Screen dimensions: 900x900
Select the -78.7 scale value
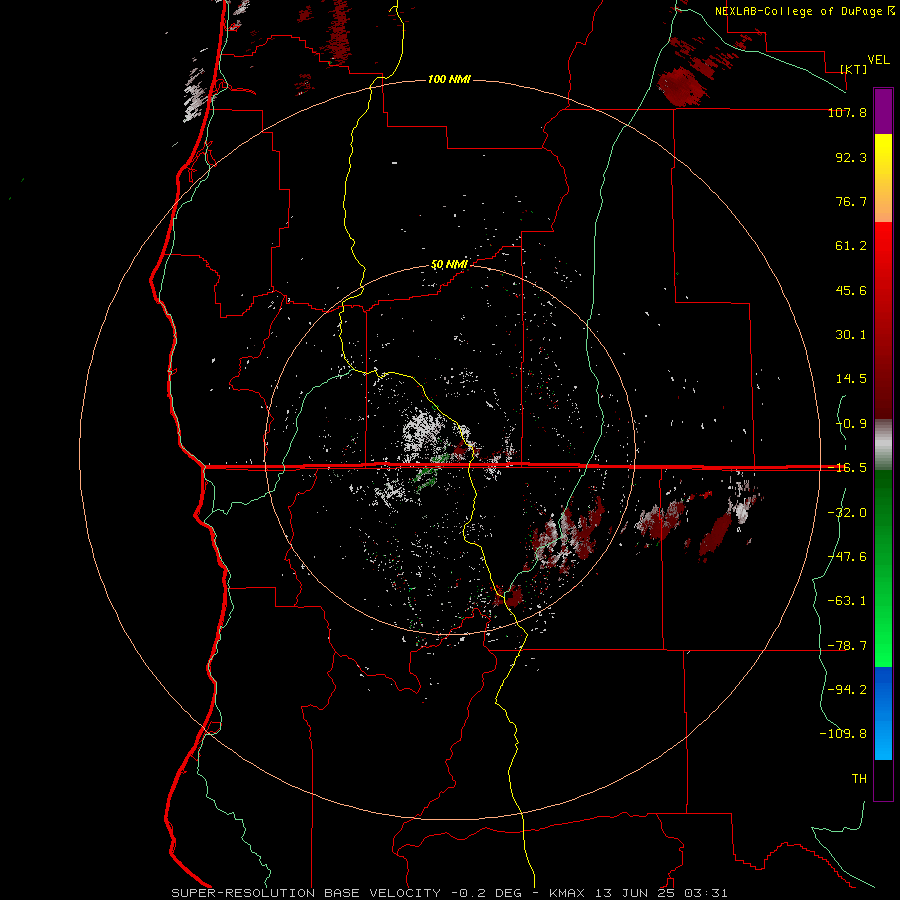point(847,646)
